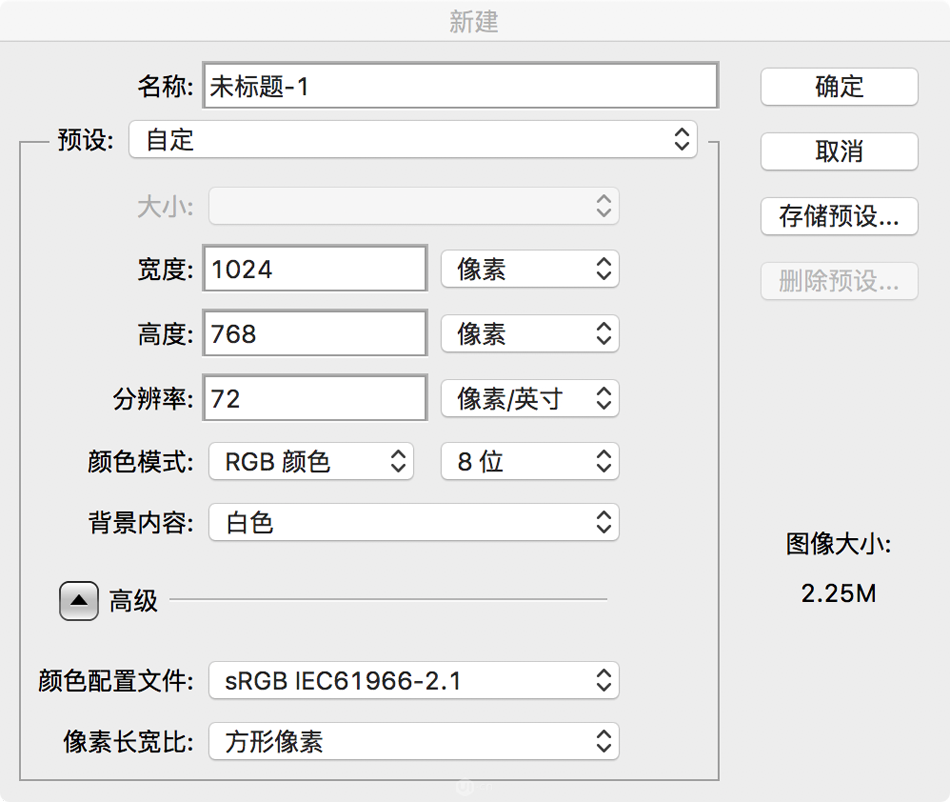Open the 预设 dropdown showing 自定
This screenshot has height=802, width=950.
[413, 140]
